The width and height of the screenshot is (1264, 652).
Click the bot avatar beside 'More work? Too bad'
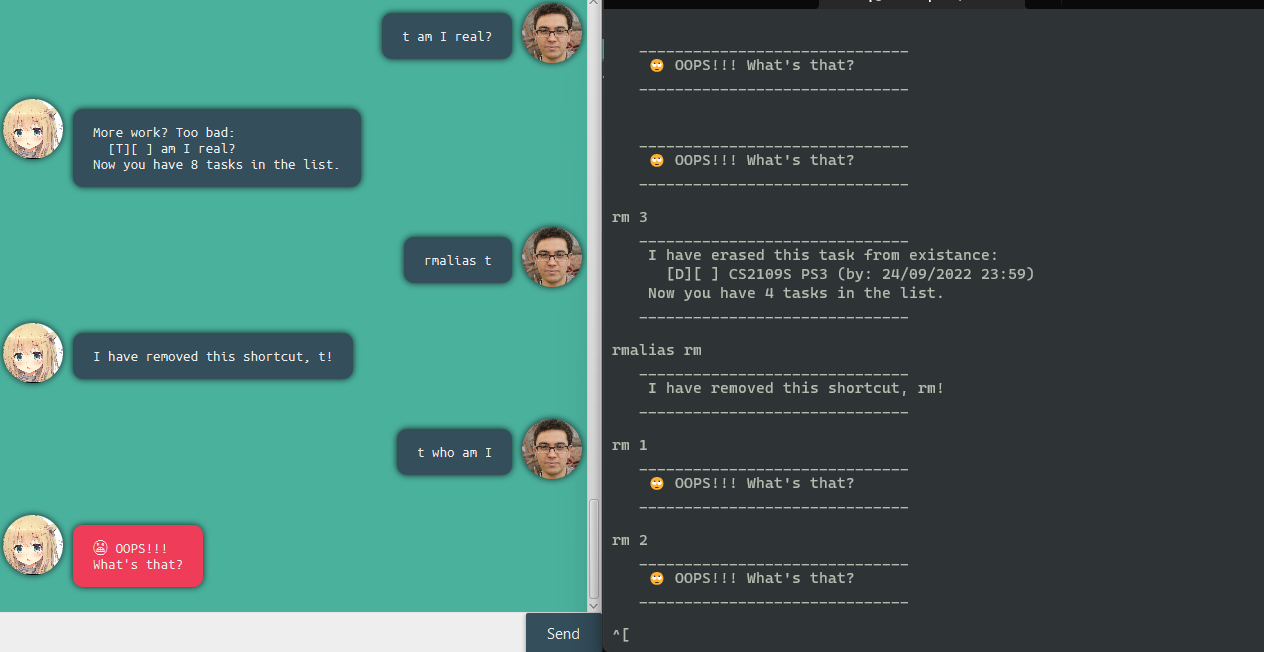(33, 129)
